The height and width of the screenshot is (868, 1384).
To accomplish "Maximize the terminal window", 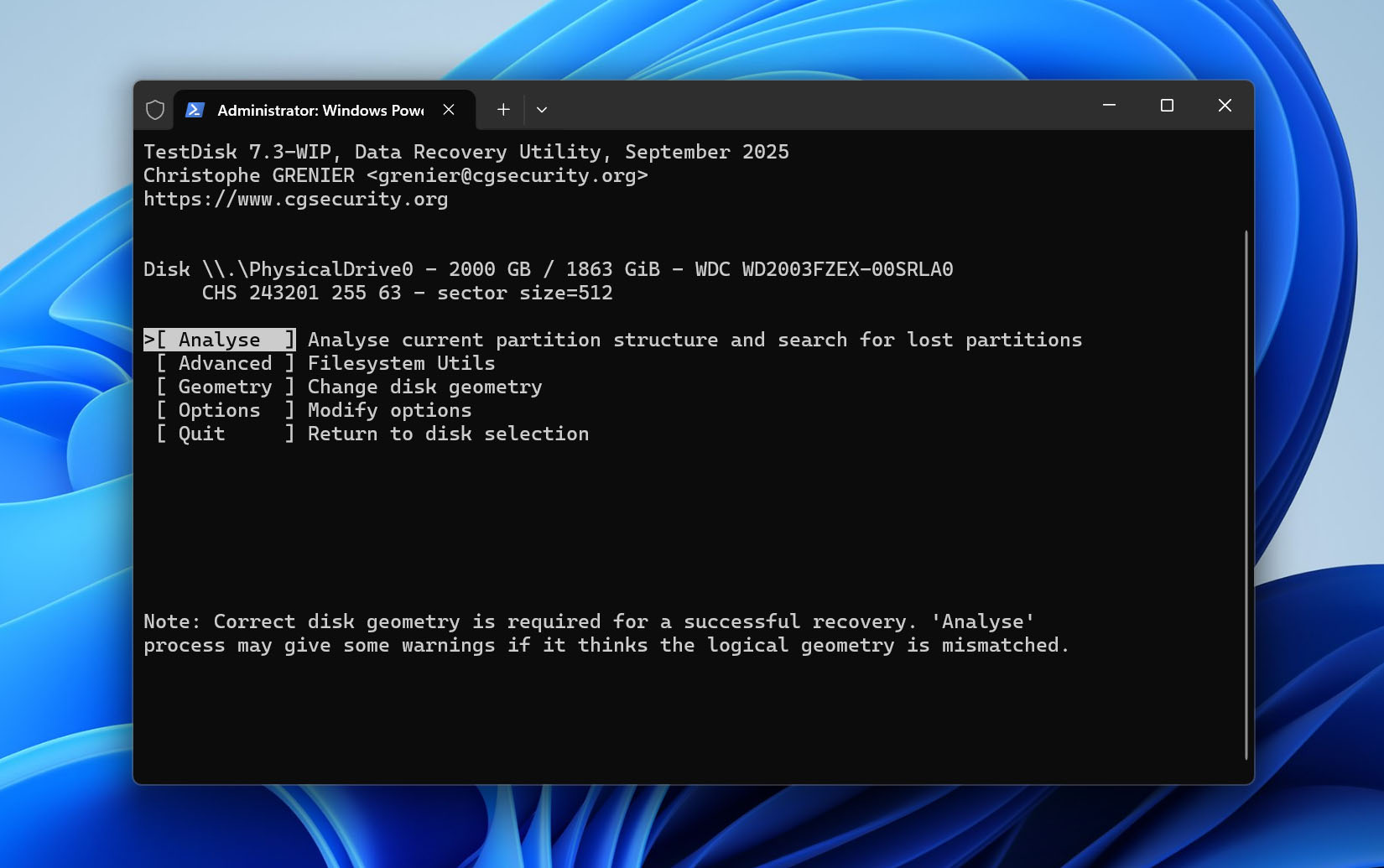I will click(x=1167, y=105).
